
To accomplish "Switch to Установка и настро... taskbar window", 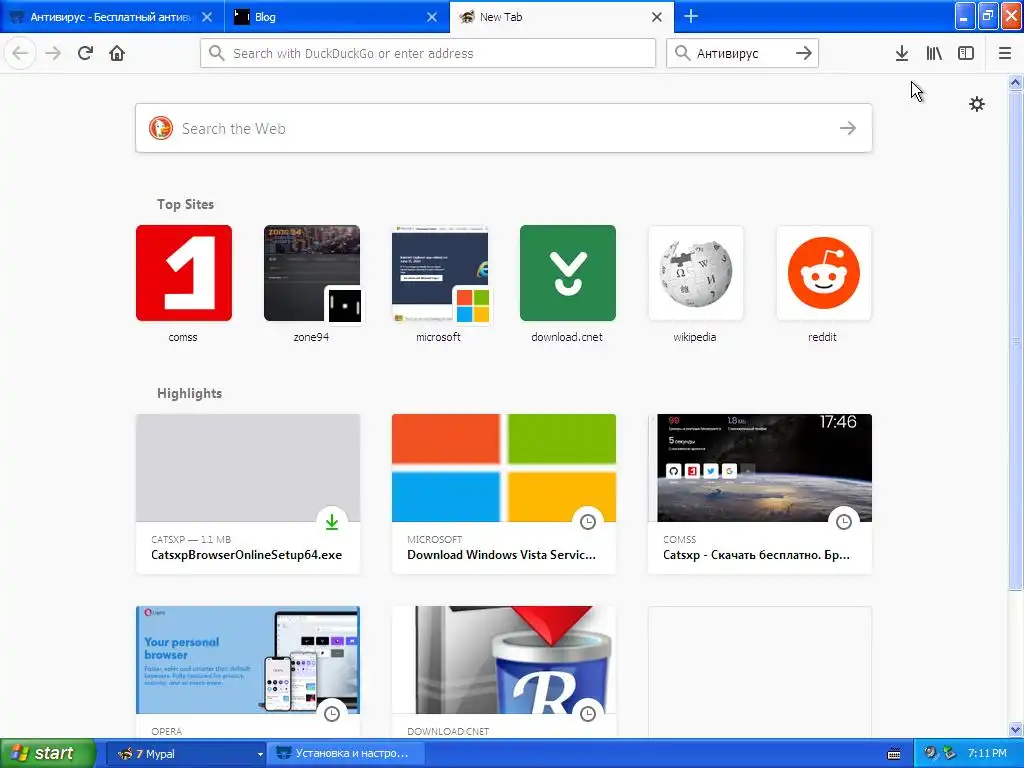I will click(347, 754).
